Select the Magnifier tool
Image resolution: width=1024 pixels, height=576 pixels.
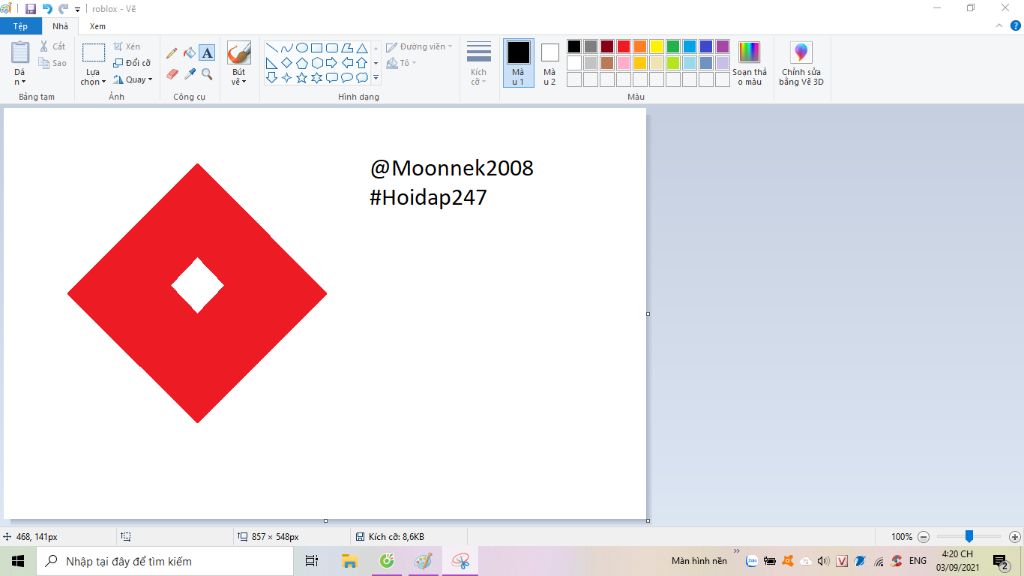tap(207, 74)
